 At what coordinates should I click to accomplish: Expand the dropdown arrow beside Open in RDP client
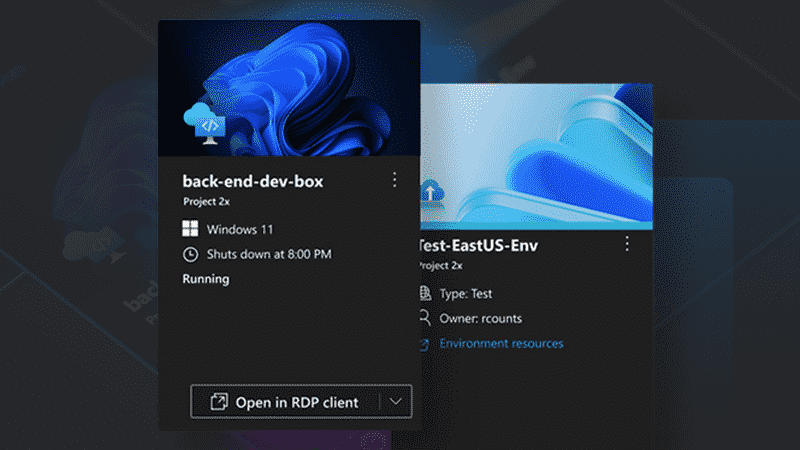396,402
